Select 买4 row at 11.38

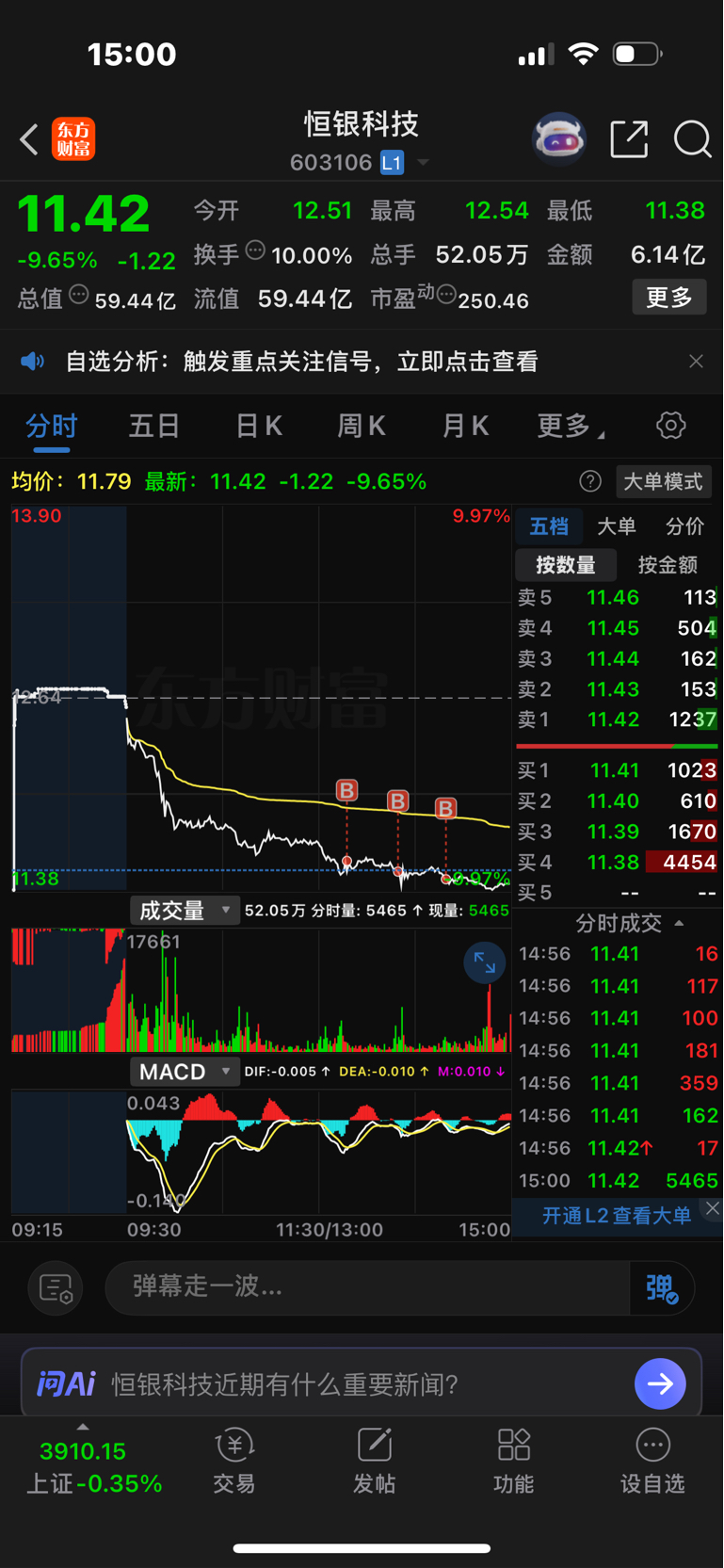(x=617, y=863)
